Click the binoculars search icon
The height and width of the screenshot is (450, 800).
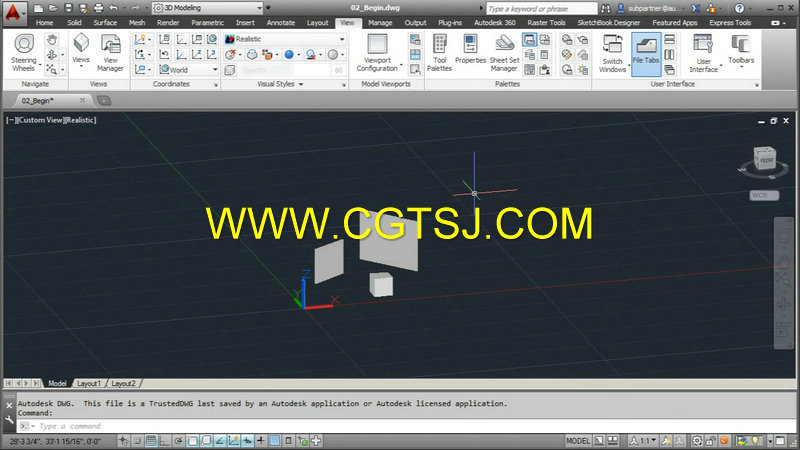606,8
